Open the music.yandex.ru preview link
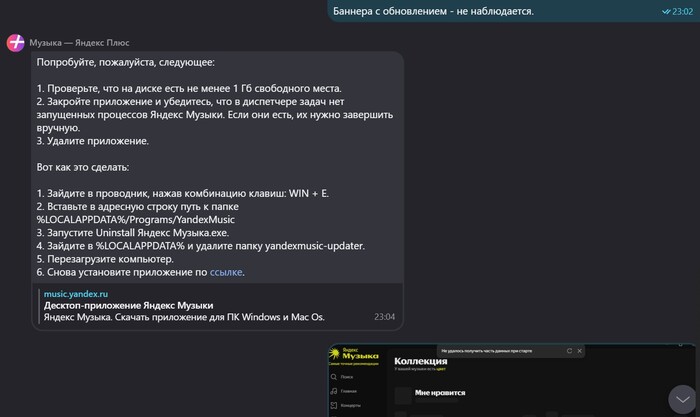 pos(75,294)
